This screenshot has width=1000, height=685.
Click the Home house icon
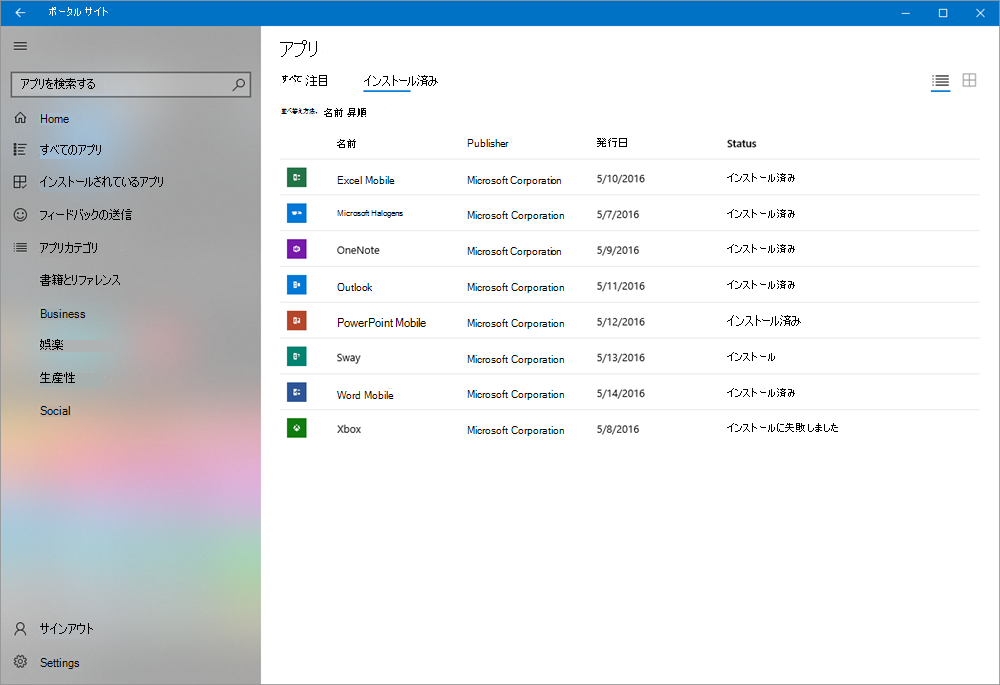point(20,118)
